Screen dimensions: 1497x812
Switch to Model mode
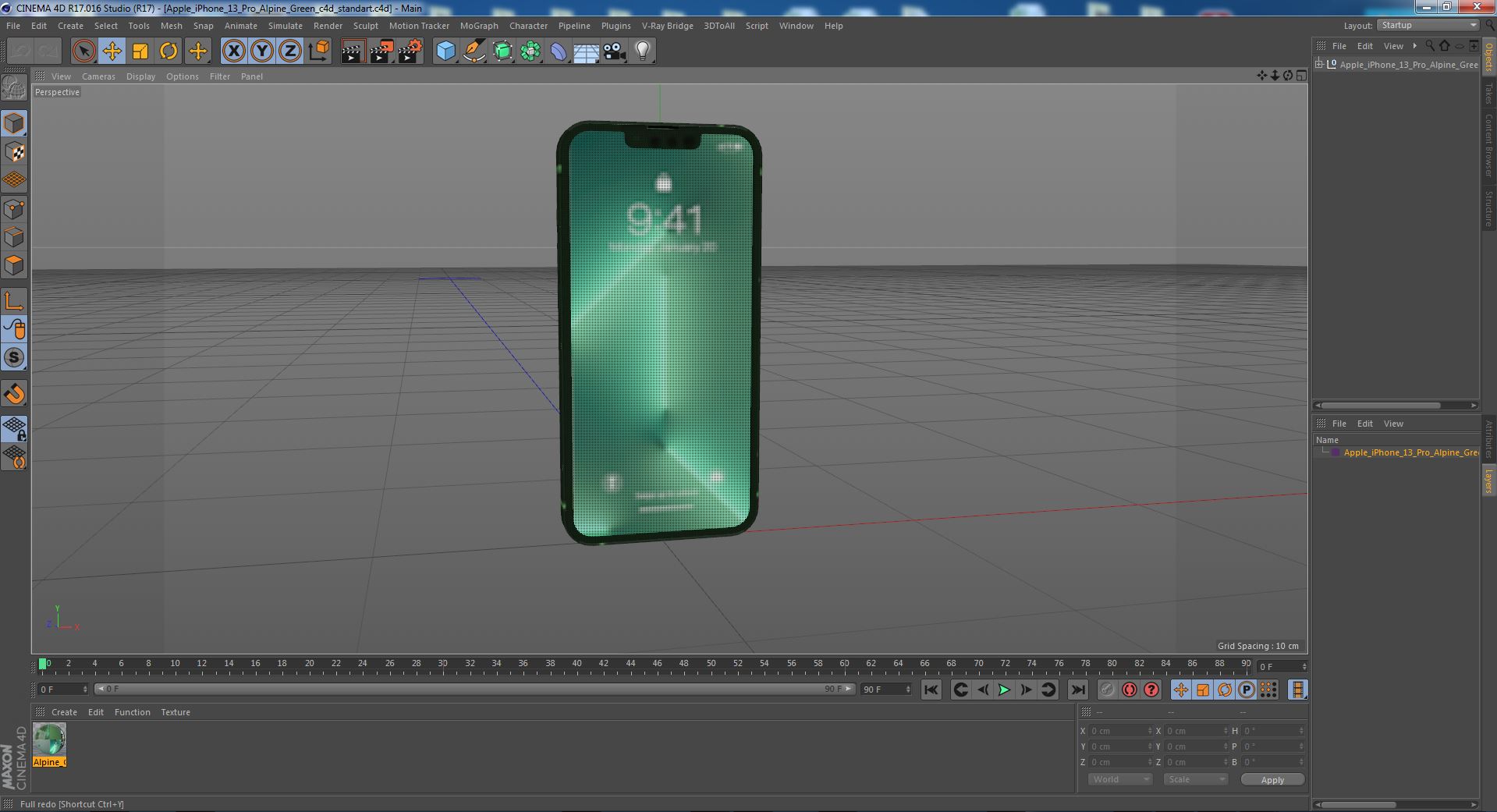pyautogui.click(x=14, y=123)
